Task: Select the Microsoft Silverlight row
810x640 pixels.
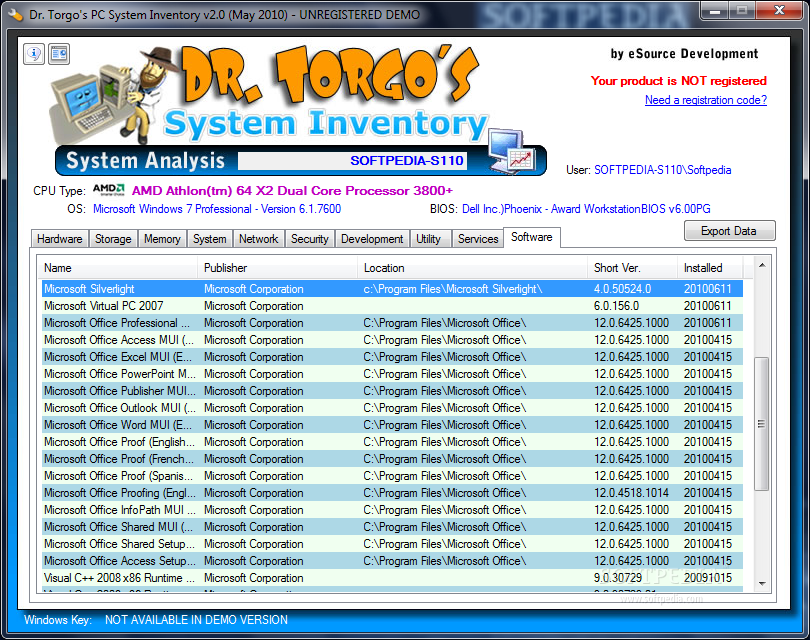Action: [x=392, y=289]
